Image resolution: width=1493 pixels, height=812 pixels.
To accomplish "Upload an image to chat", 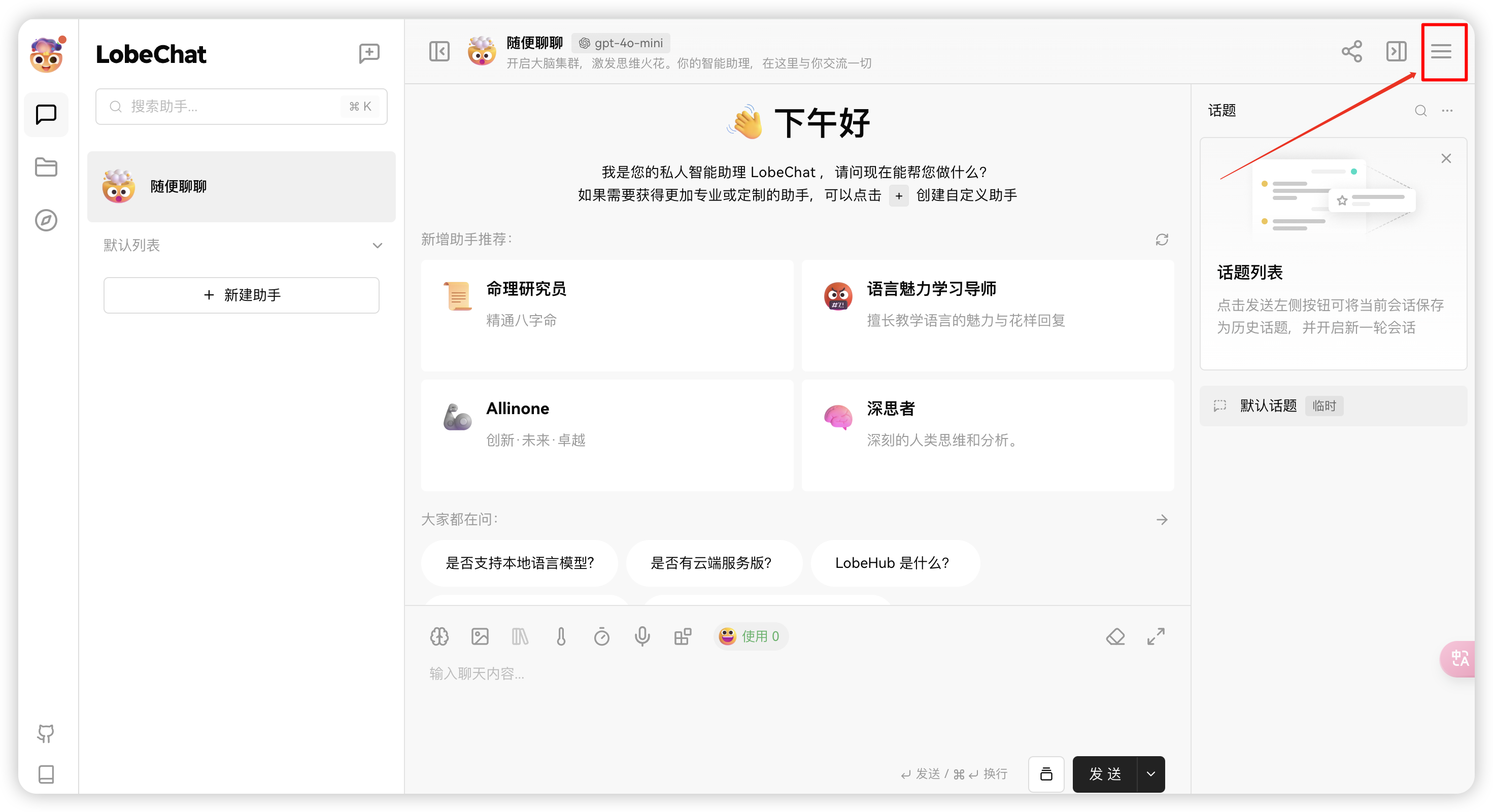I will (x=480, y=636).
